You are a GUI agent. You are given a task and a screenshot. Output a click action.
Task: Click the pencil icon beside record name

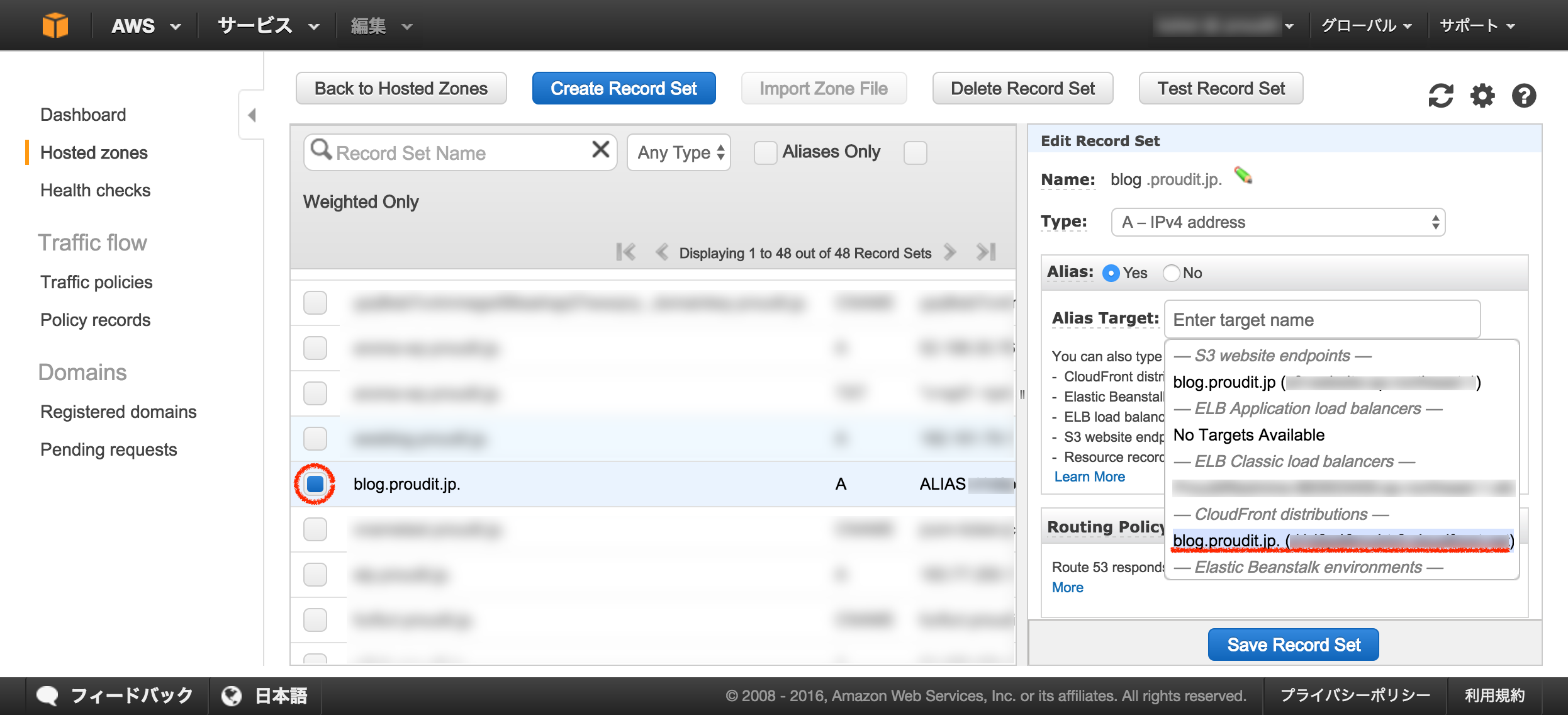tap(1243, 176)
